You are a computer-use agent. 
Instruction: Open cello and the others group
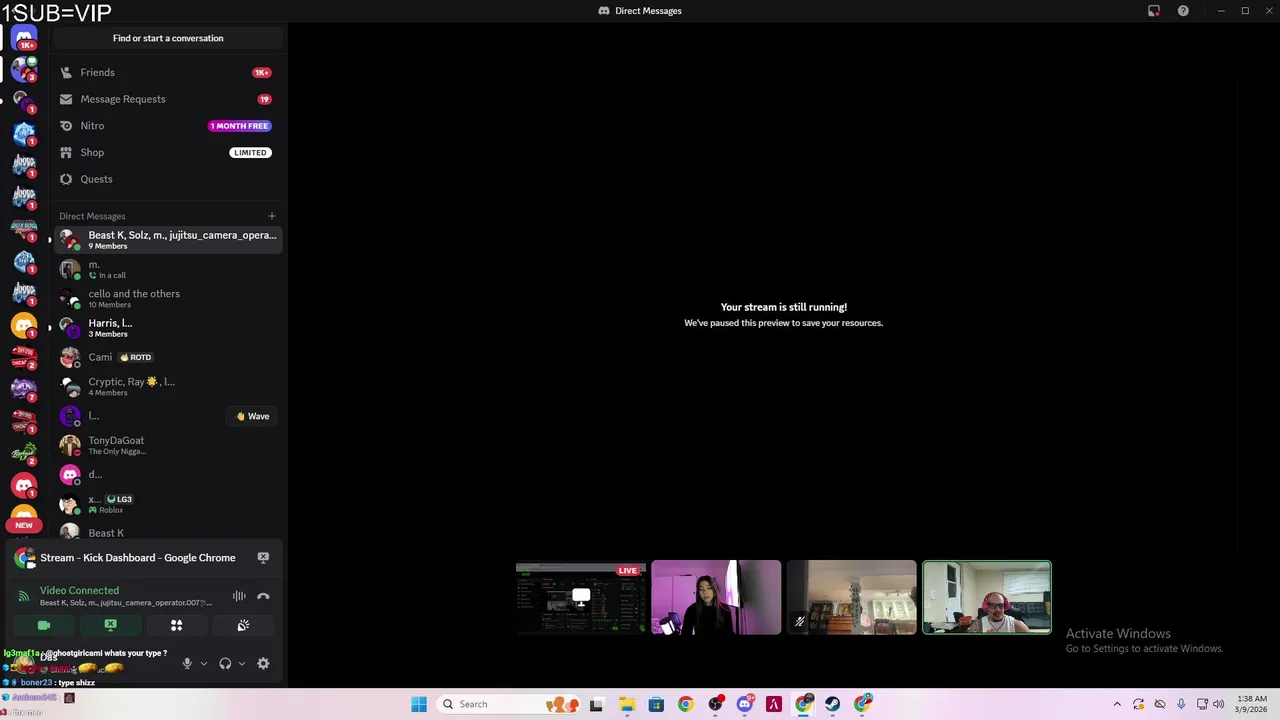click(x=167, y=299)
